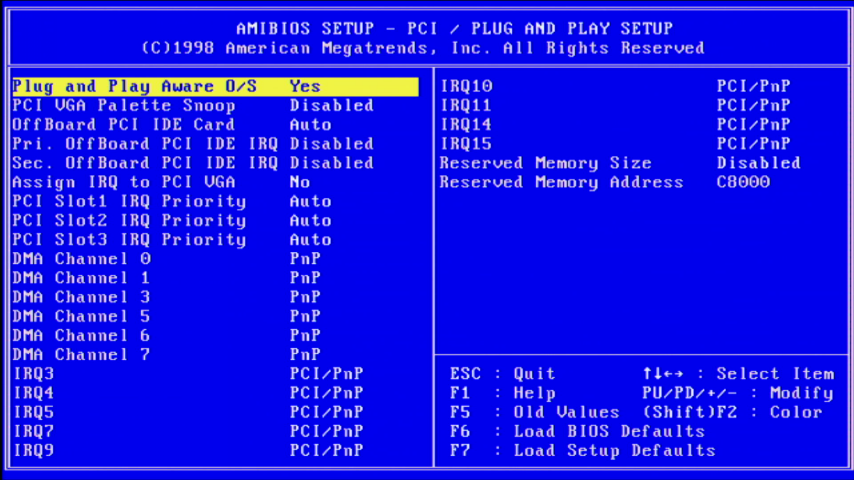Select the IRQ3 PCI/PnP value
This screenshot has height=480, width=854.
click(326, 374)
